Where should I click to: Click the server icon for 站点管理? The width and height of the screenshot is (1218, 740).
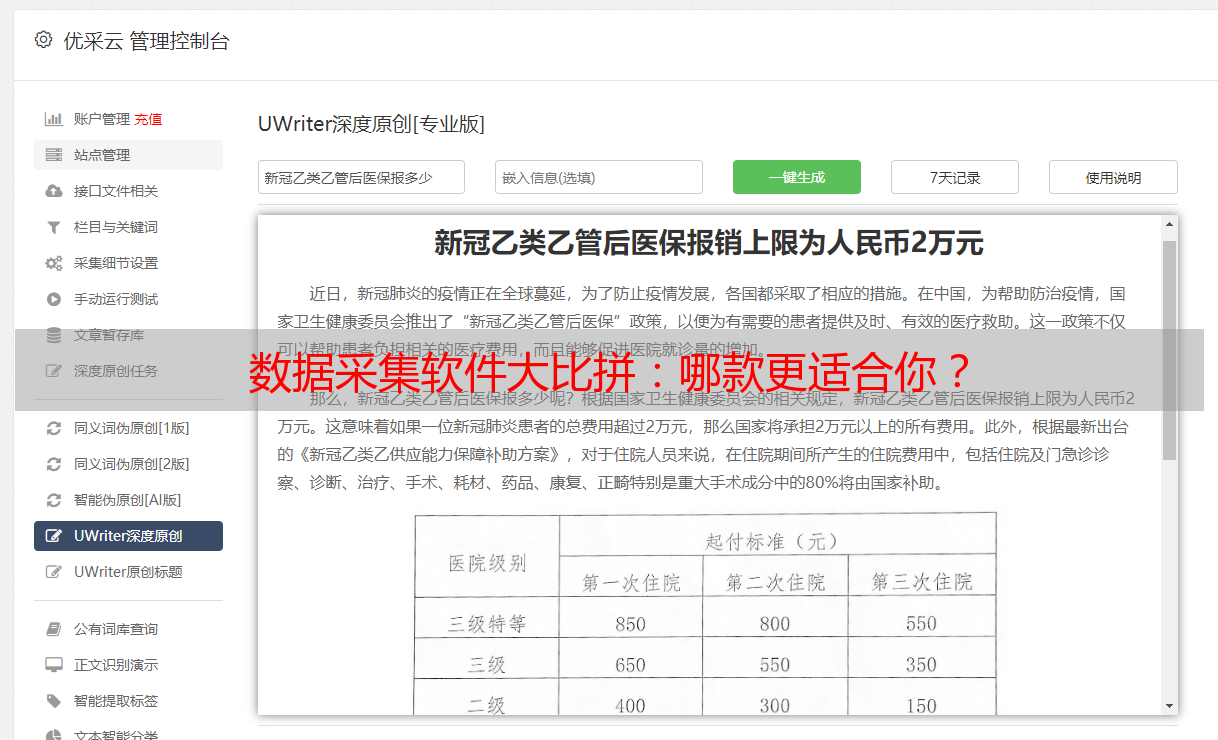coord(54,155)
